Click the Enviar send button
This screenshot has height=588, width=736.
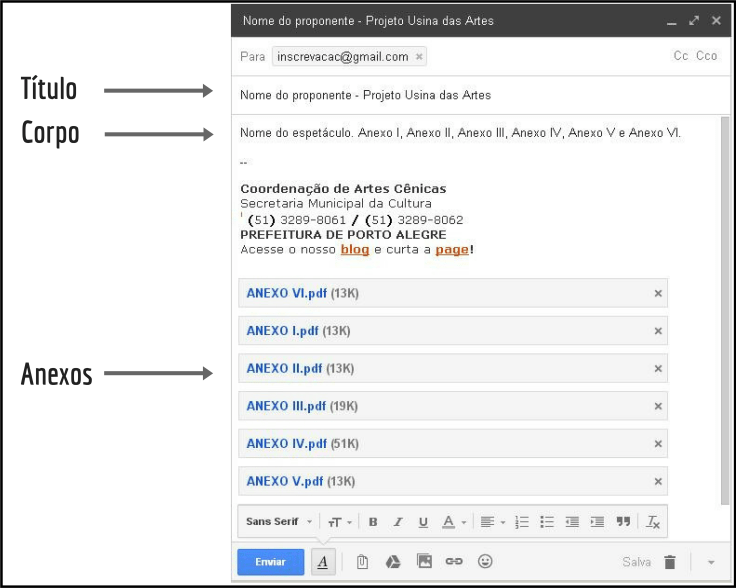tap(270, 562)
